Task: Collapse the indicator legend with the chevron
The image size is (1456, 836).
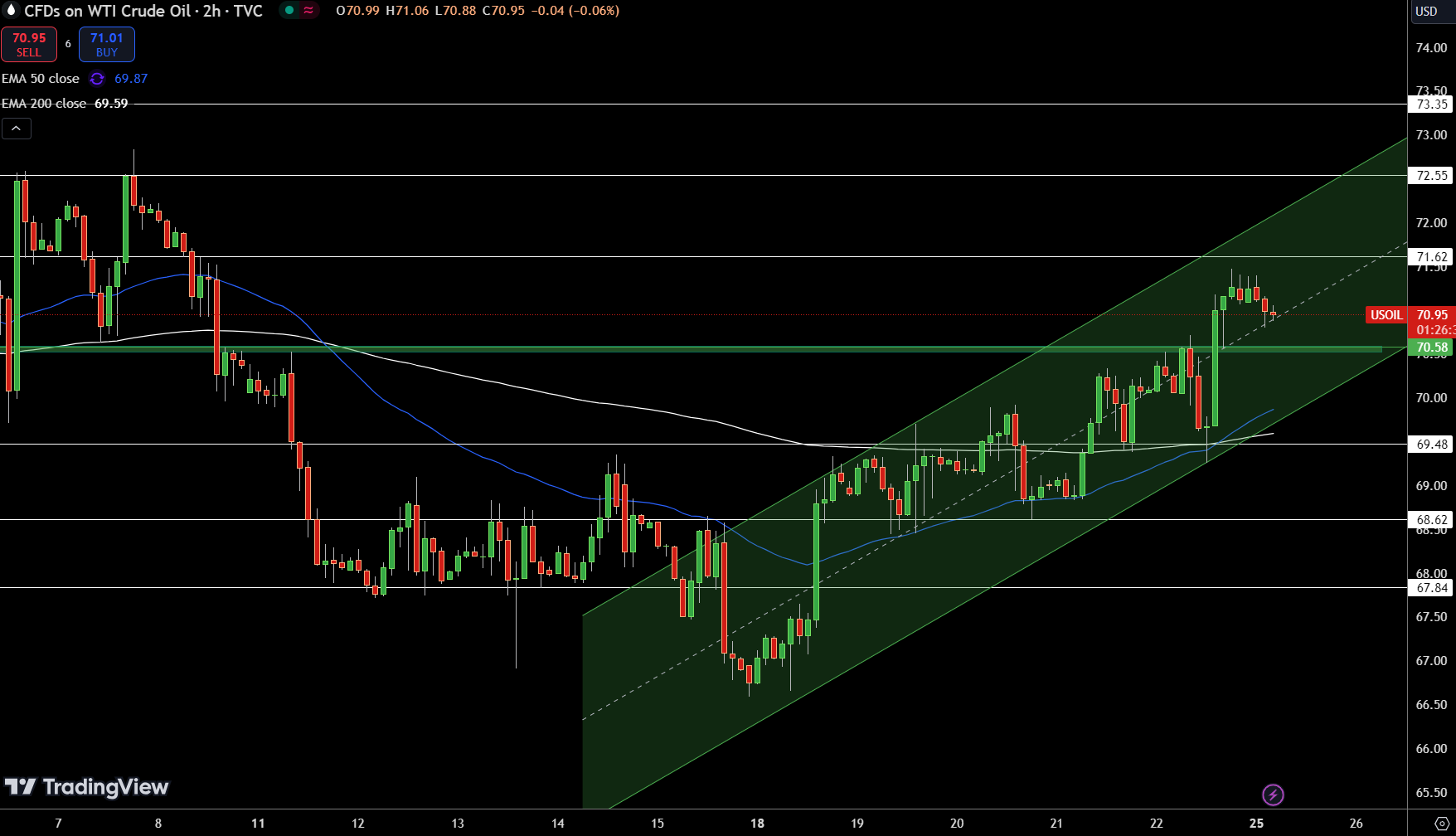Action: [x=17, y=129]
